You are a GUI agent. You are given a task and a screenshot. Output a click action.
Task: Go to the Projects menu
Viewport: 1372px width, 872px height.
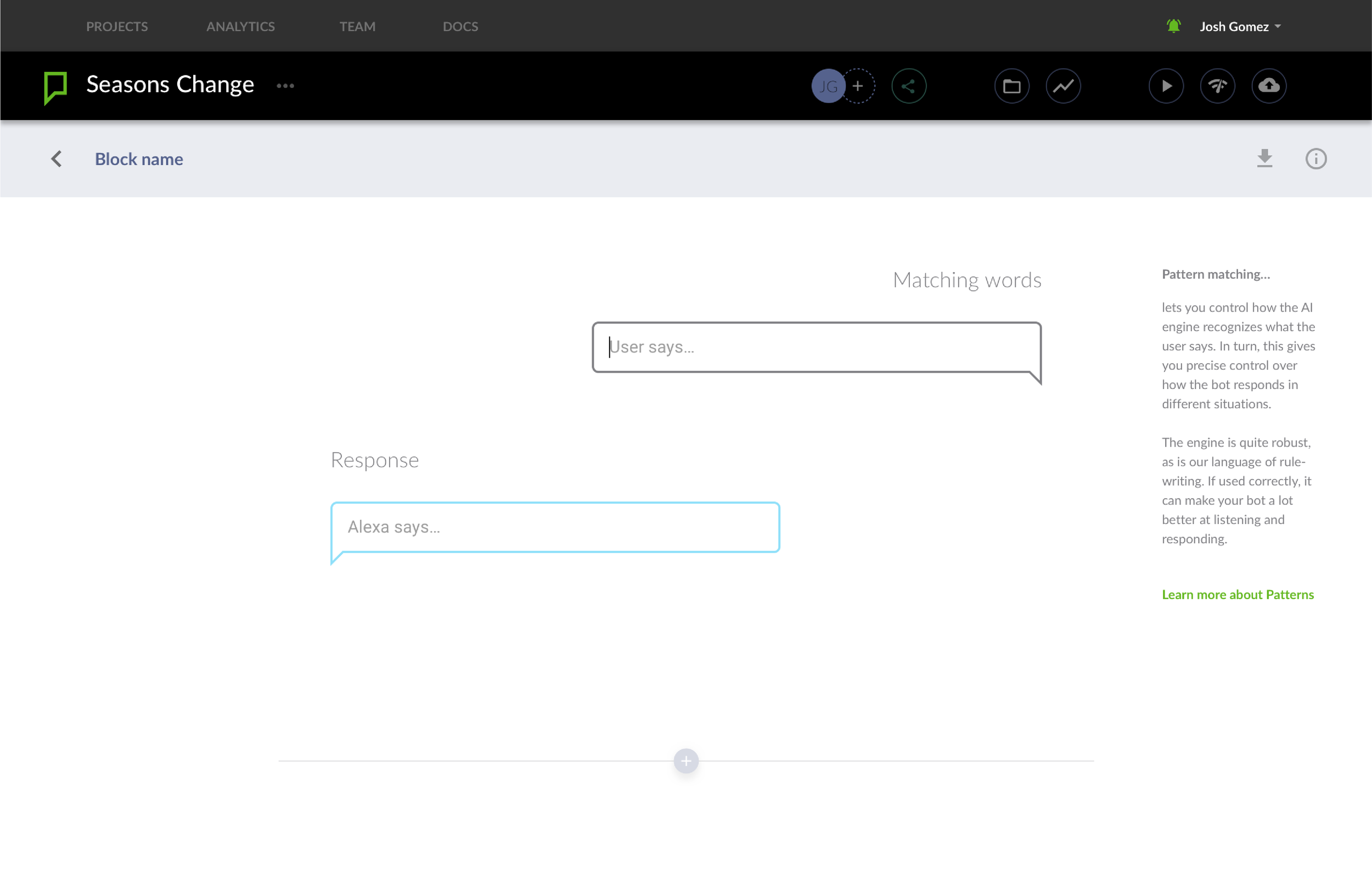pyautogui.click(x=117, y=27)
